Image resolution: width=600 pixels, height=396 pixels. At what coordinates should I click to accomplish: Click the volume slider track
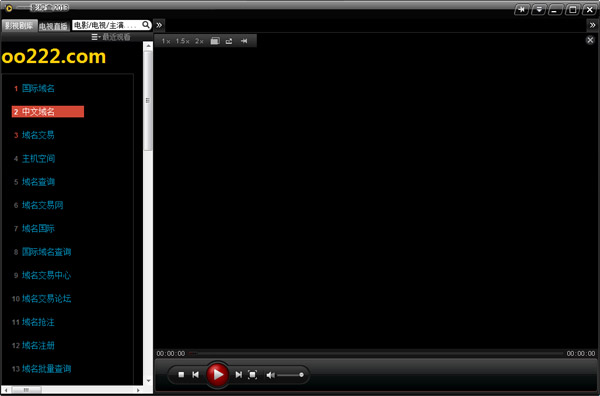click(290, 375)
